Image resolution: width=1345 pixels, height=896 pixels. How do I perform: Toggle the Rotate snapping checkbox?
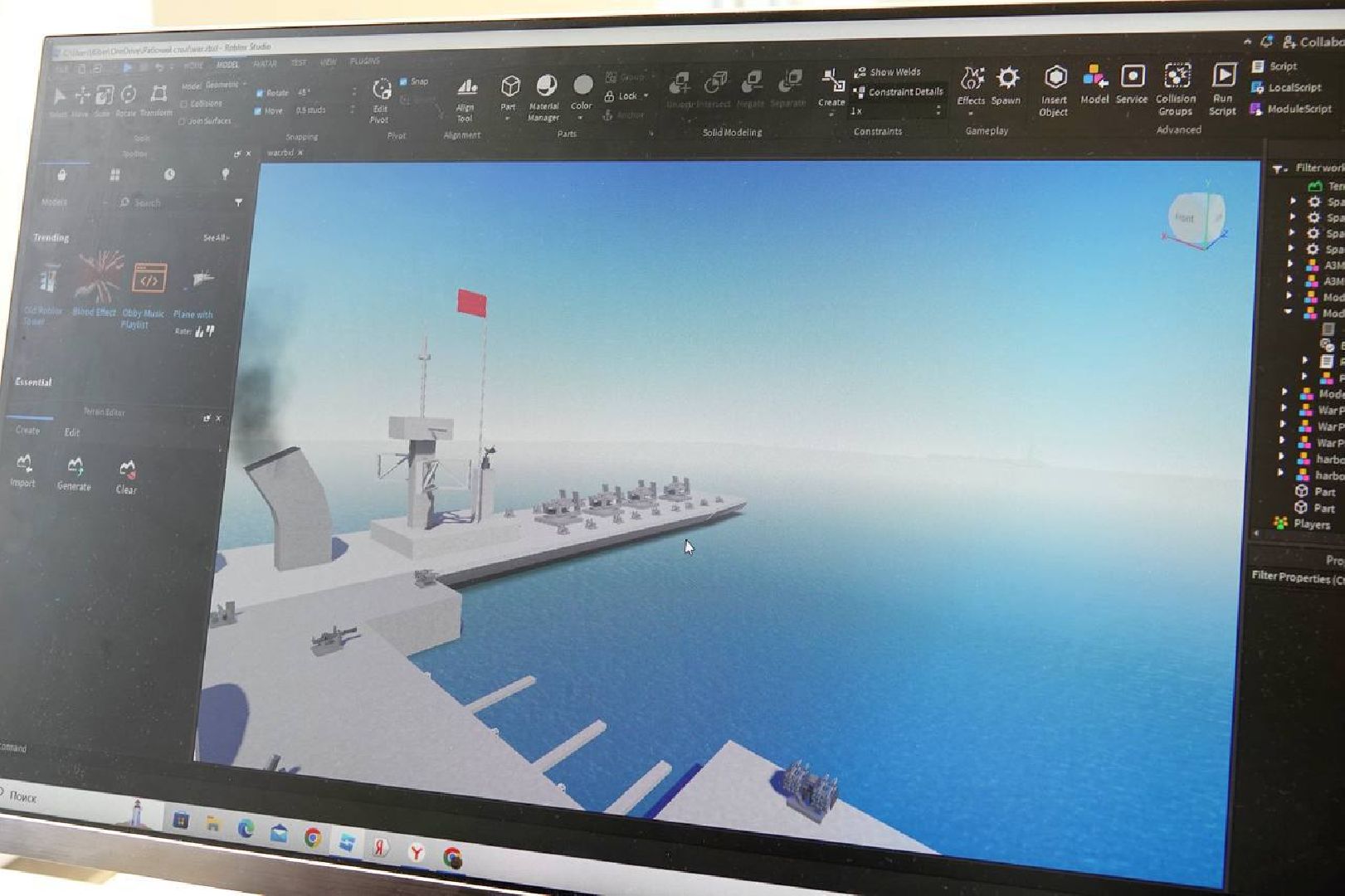click(260, 93)
